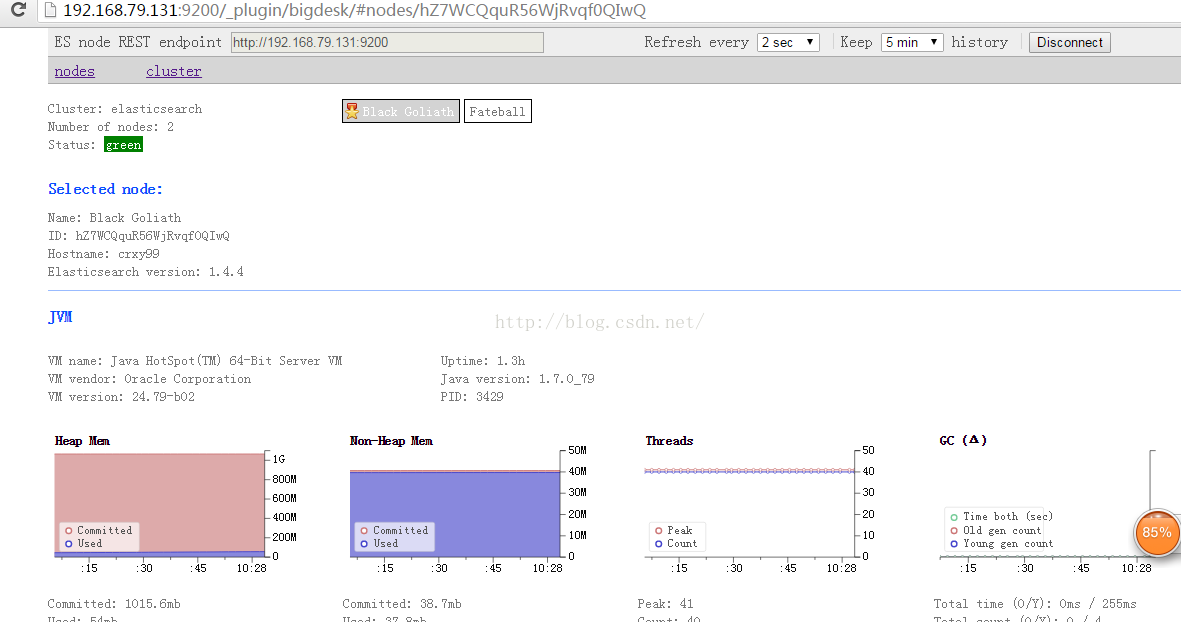Edit the ES node REST endpoint field

click(387, 42)
